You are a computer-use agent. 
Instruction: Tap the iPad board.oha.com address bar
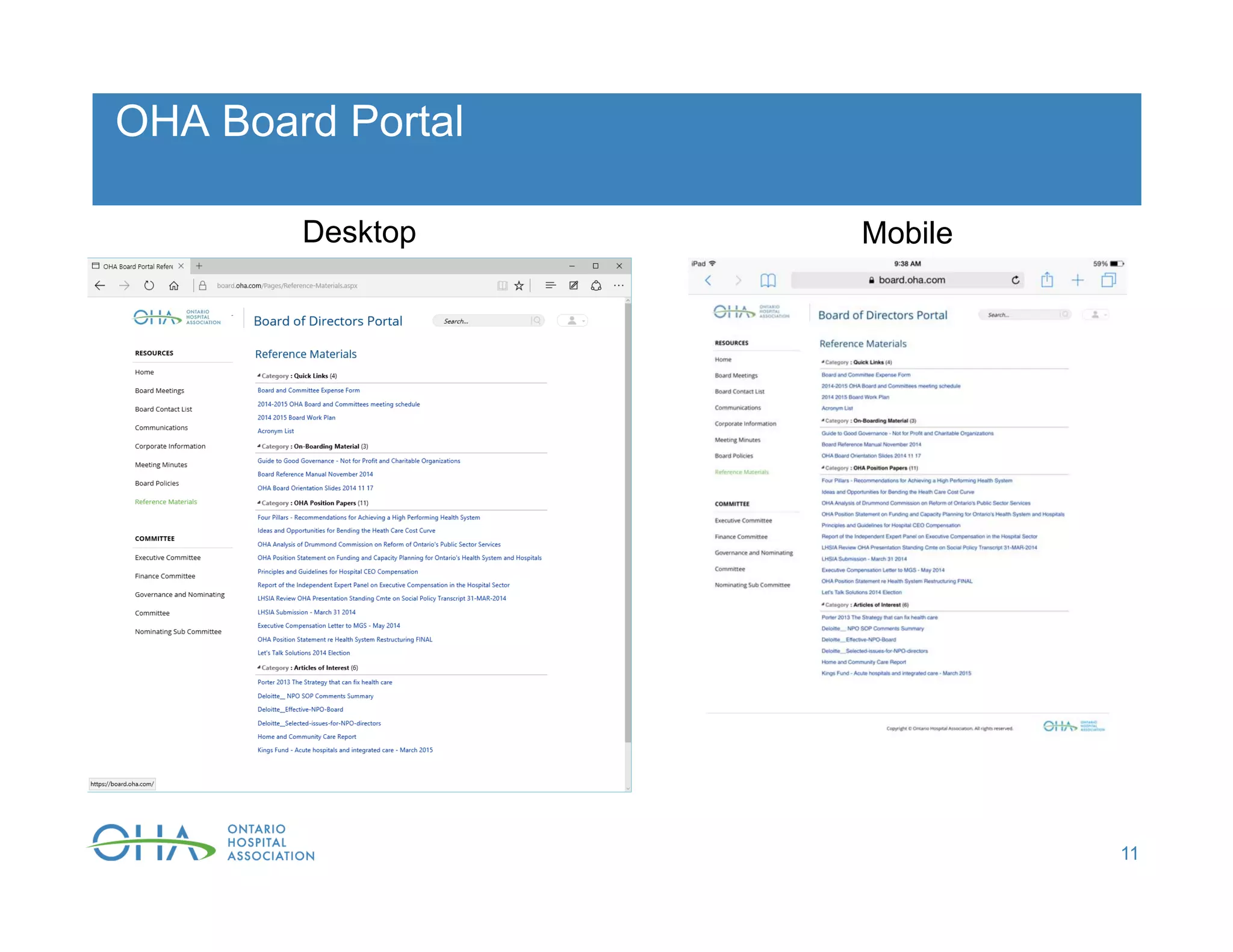coord(907,280)
